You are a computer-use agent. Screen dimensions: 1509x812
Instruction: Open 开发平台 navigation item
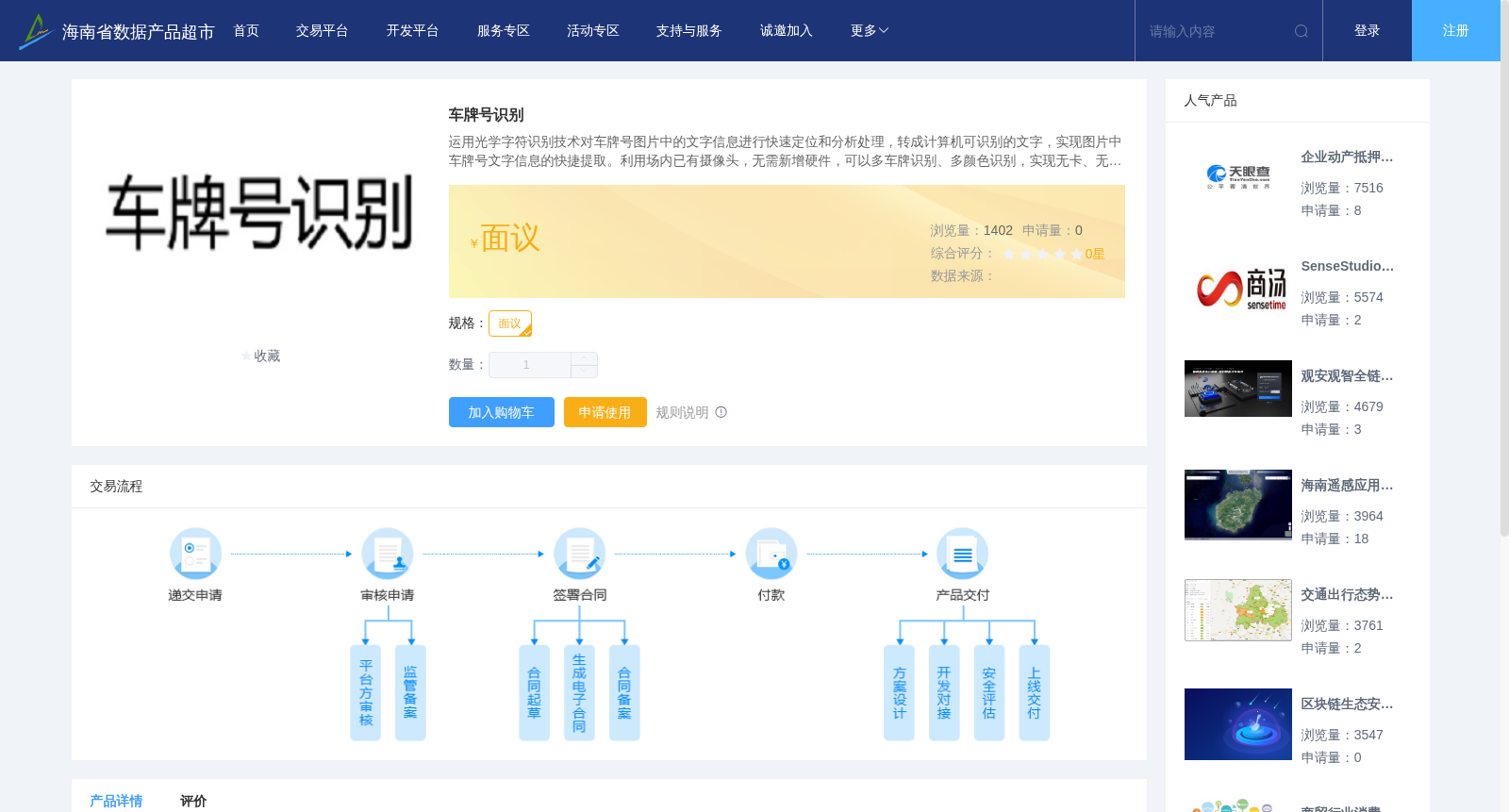[x=413, y=31]
